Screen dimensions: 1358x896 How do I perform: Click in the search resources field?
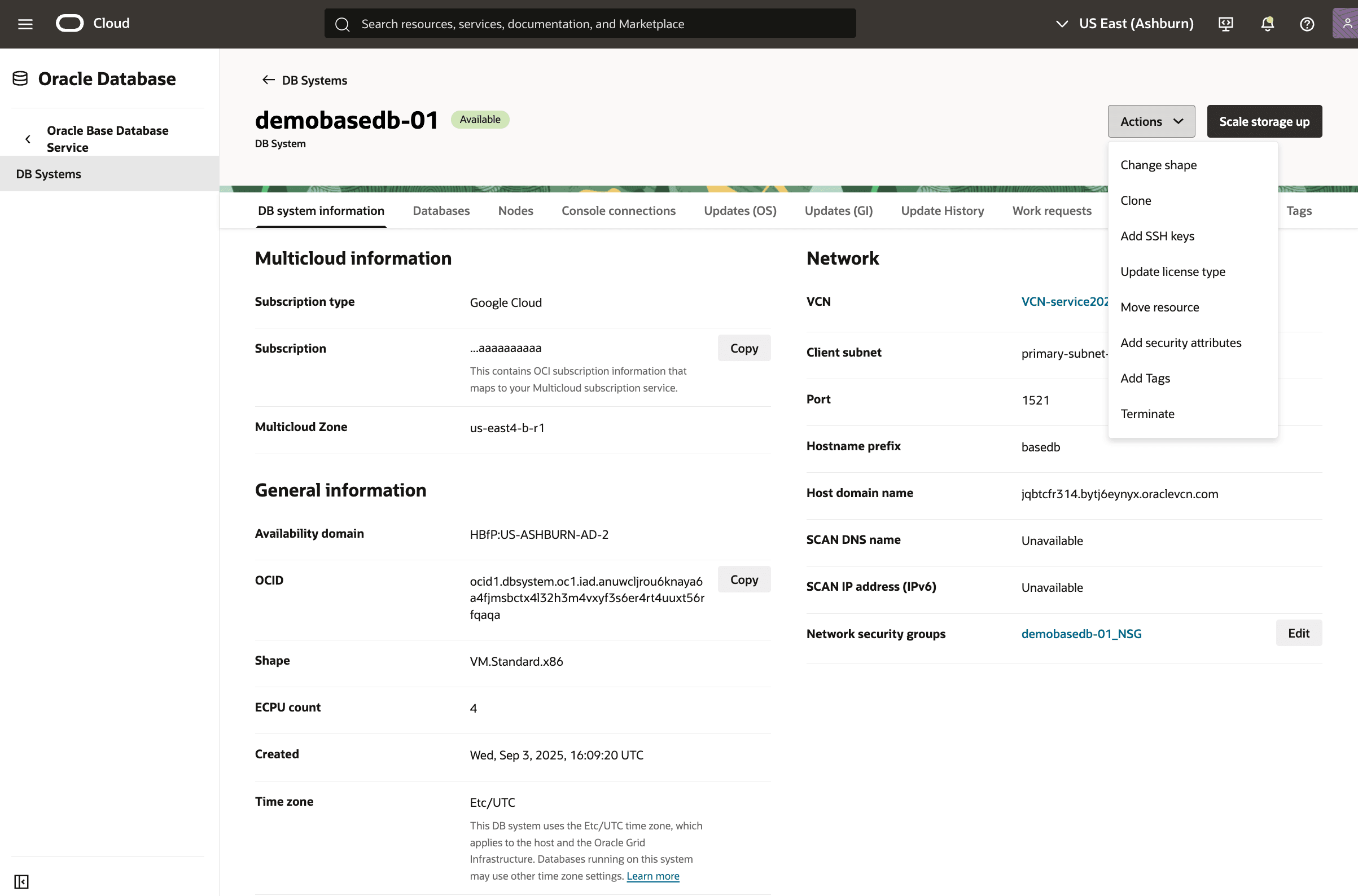point(589,24)
